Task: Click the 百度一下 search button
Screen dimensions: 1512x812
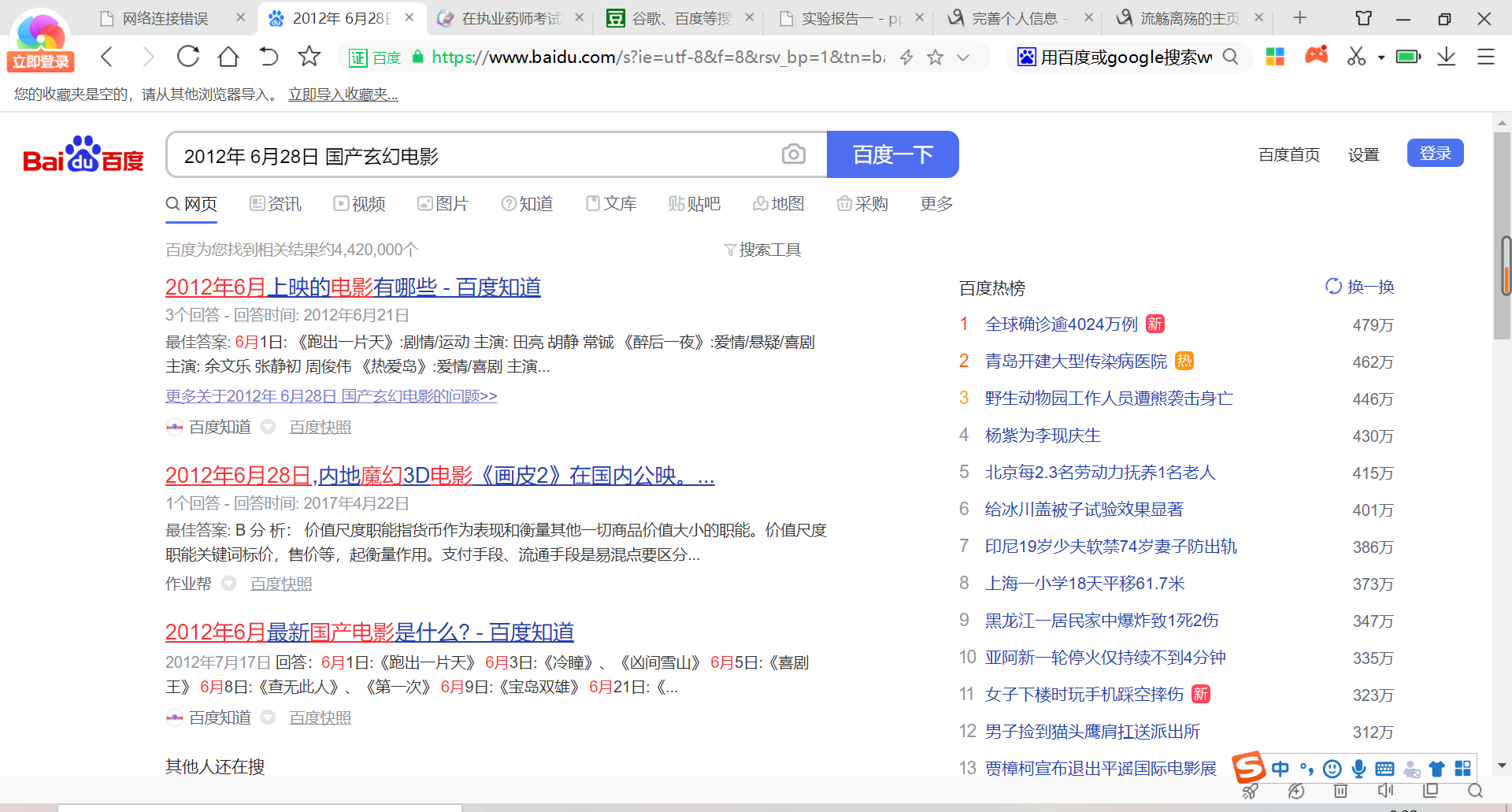Action: [x=893, y=154]
